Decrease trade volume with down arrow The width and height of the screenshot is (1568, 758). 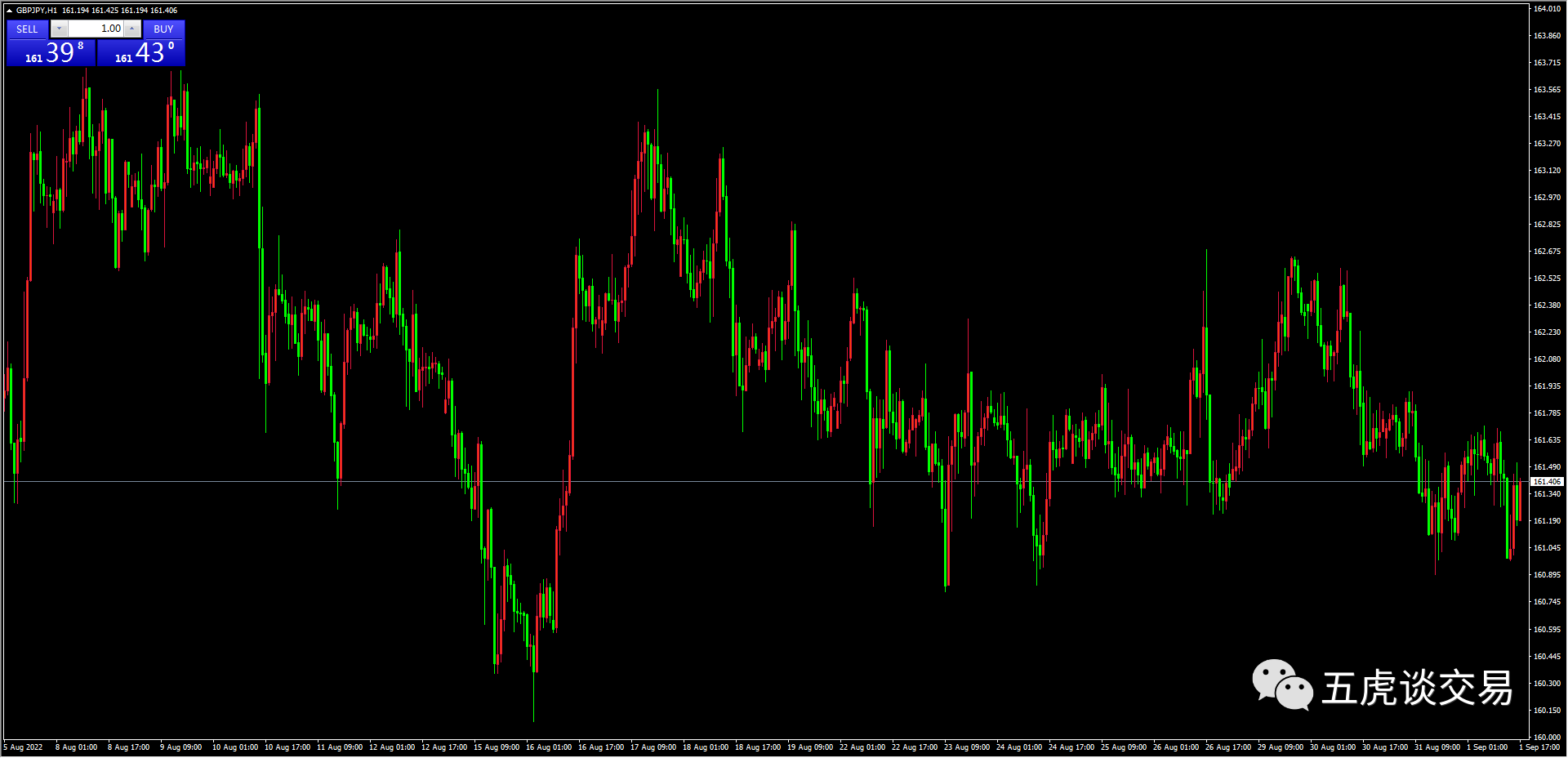tap(59, 29)
